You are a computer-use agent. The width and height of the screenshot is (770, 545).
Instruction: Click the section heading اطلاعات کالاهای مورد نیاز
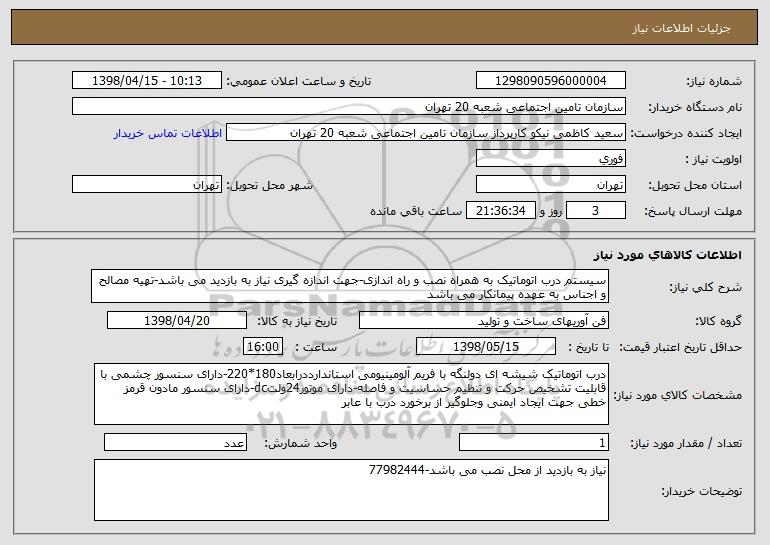(x=667, y=255)
